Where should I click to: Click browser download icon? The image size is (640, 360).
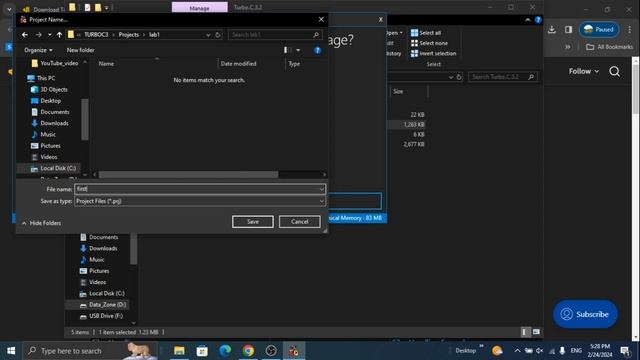pyautogui.click(x=552, y=29)
